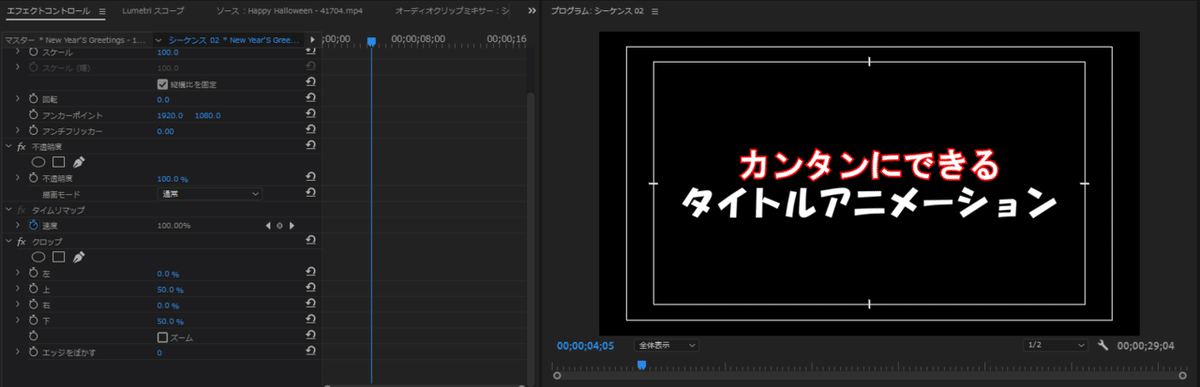Expand the crop 下 property

coord(17,321)
